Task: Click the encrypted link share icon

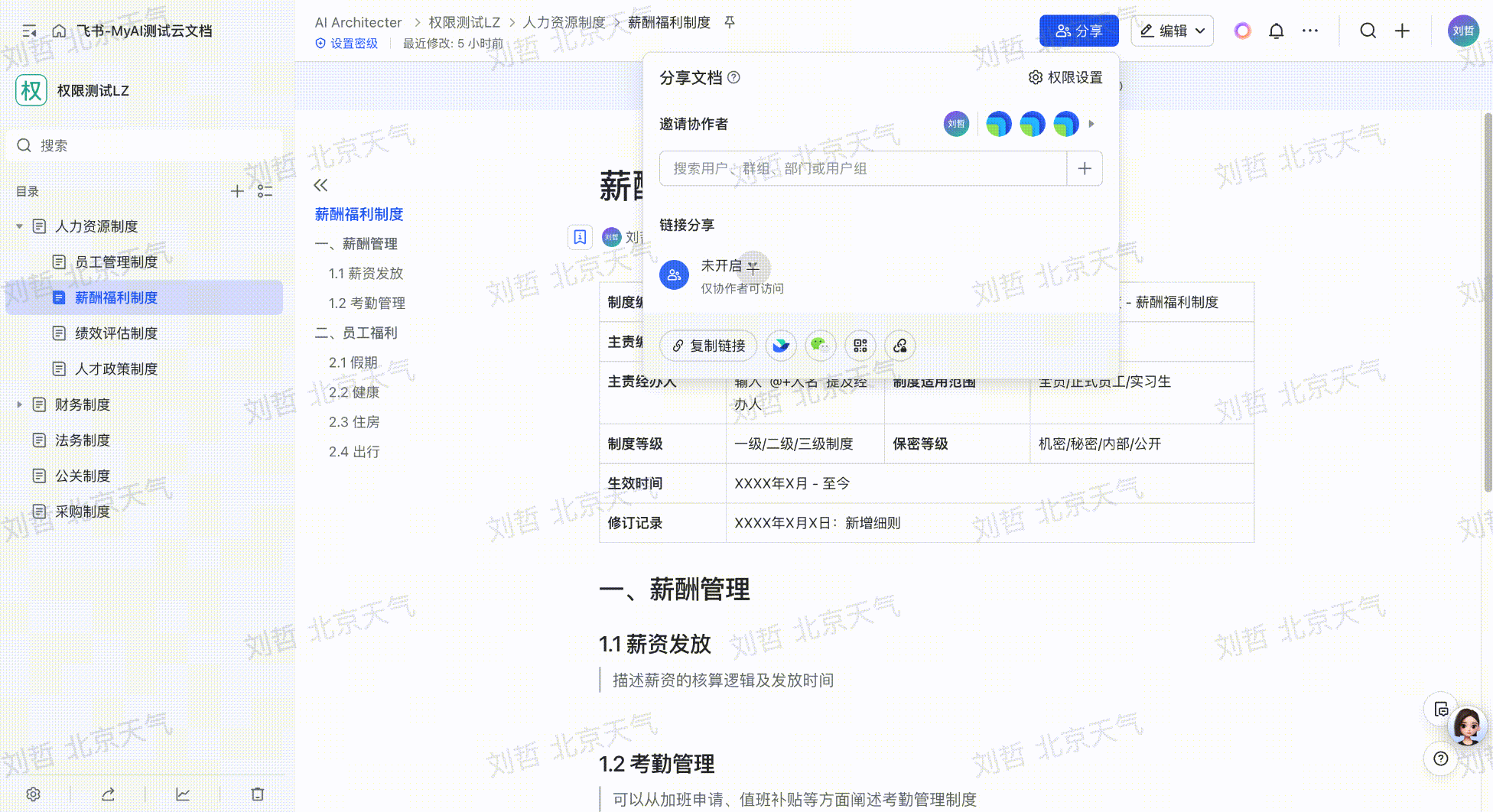Action: coord(900,346)
